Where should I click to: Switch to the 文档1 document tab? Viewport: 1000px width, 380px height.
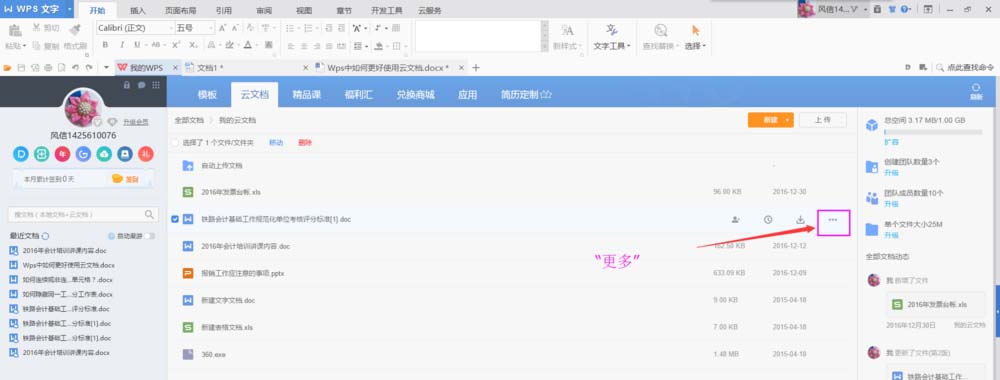click(246, 68)
